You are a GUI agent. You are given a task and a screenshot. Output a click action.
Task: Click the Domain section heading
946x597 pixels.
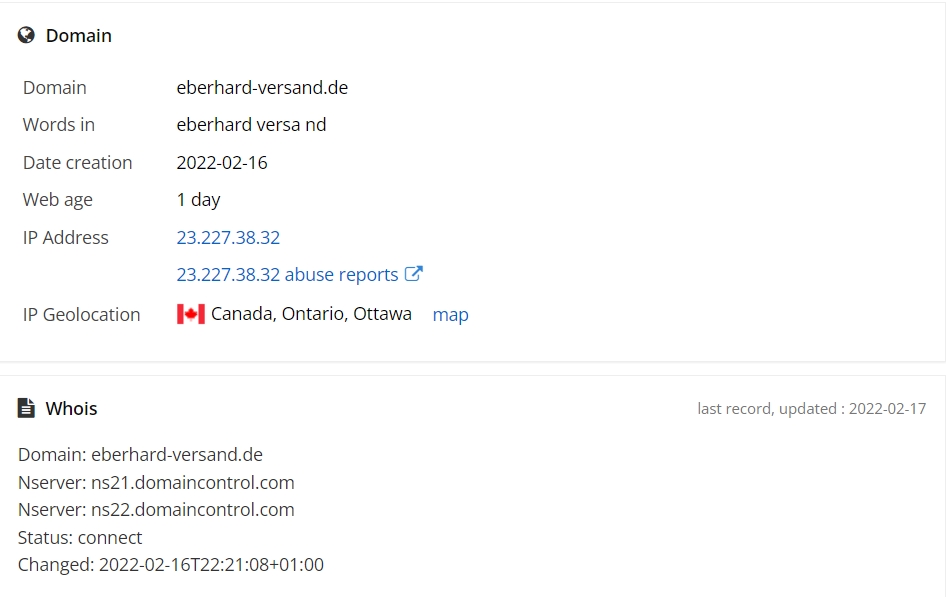(x=78, y=36)
